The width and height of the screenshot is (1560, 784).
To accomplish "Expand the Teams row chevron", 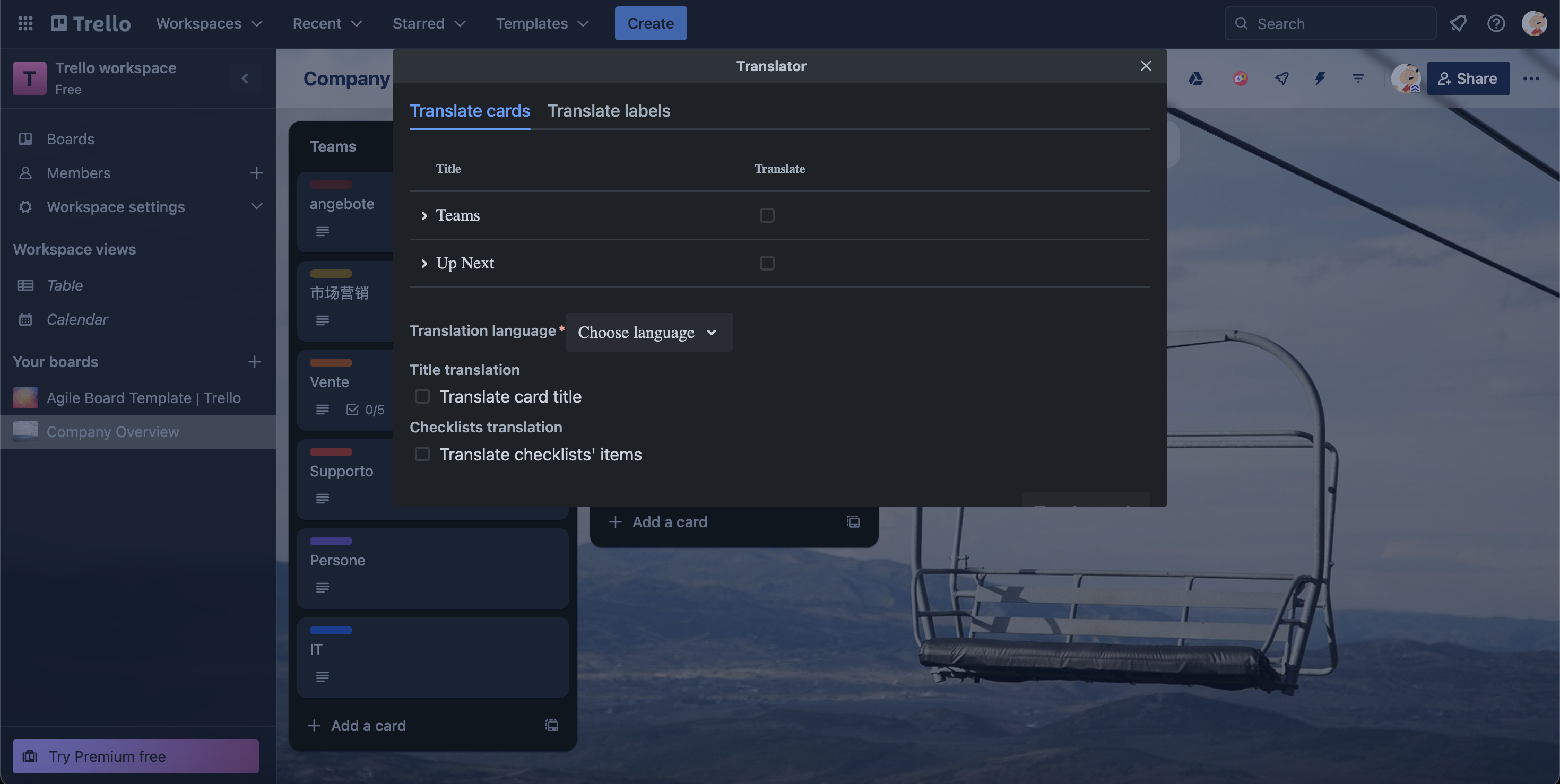I will click(424, 215).
